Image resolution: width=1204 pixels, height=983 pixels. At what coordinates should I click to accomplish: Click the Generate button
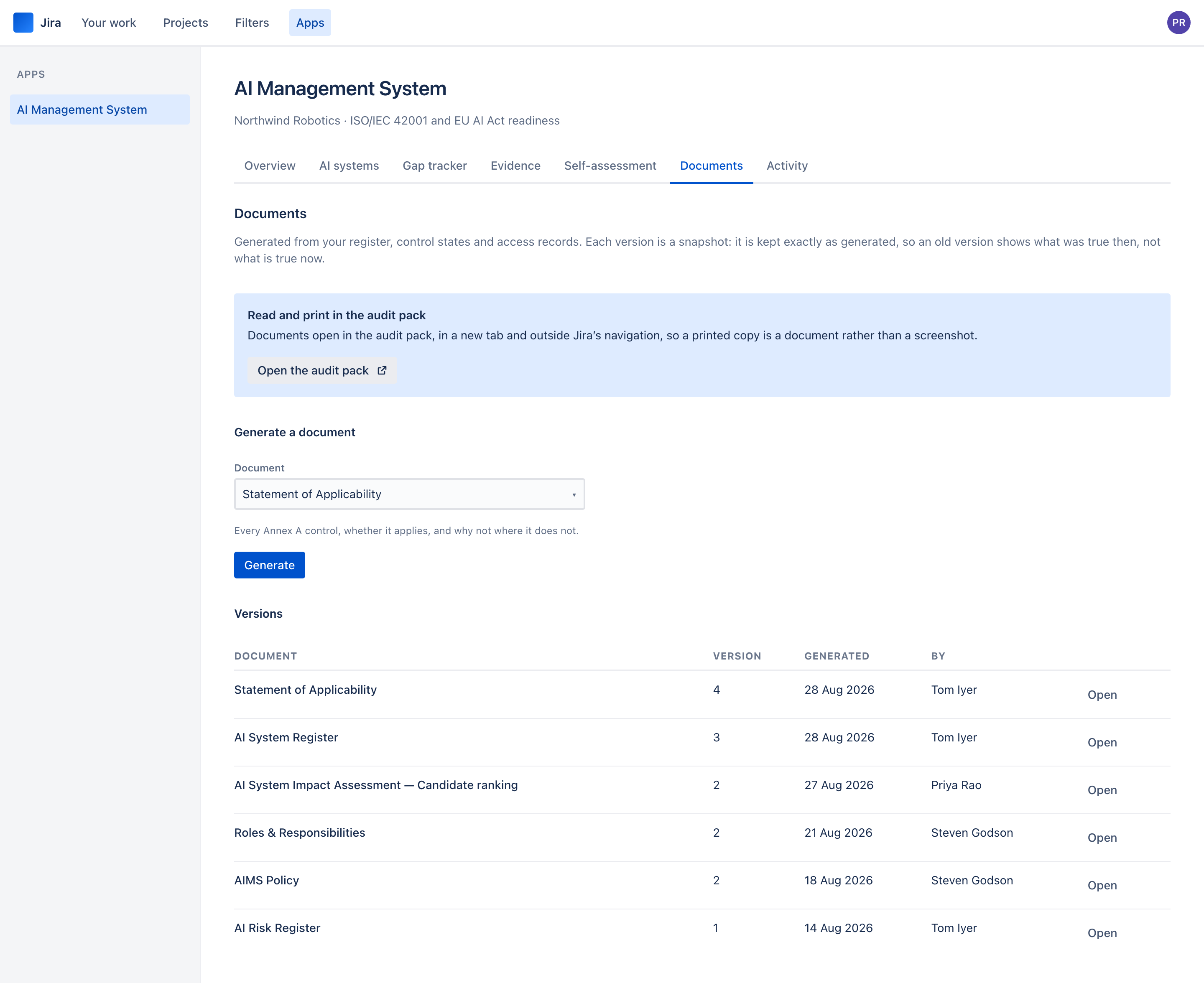tap(270, 565)
